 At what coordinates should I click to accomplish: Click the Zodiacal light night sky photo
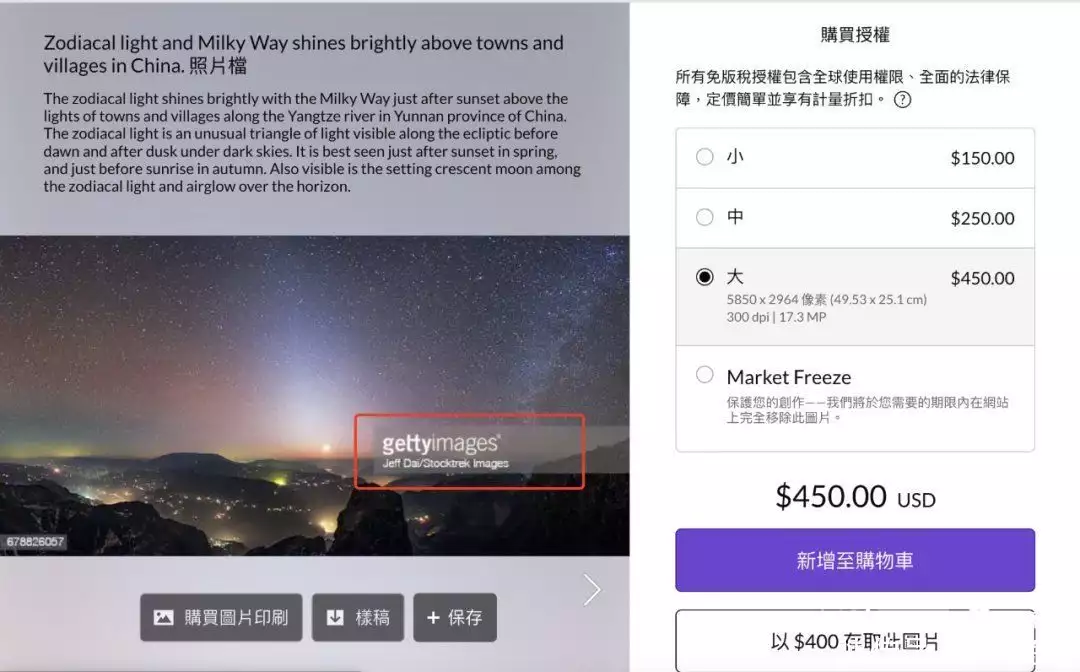[314, 396]
